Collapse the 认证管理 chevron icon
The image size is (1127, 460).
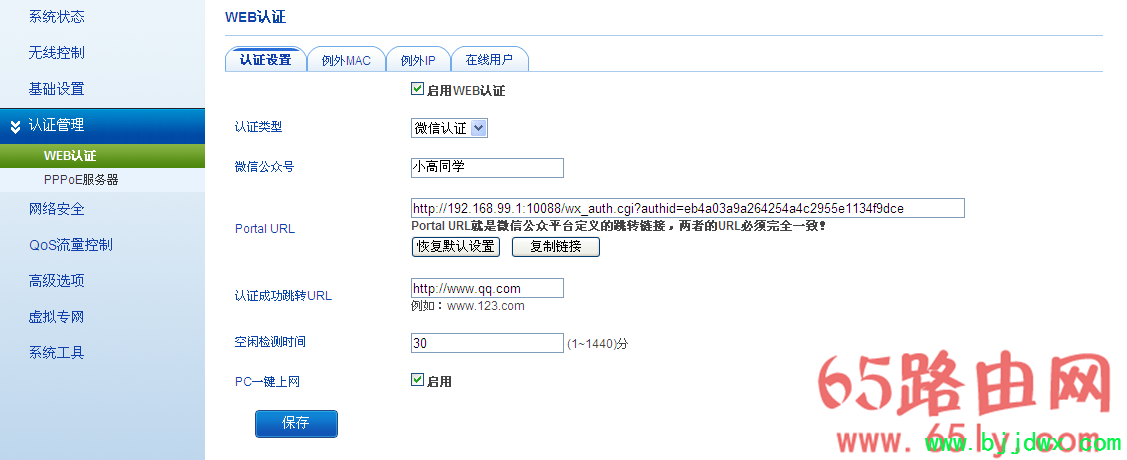[14, 126]
